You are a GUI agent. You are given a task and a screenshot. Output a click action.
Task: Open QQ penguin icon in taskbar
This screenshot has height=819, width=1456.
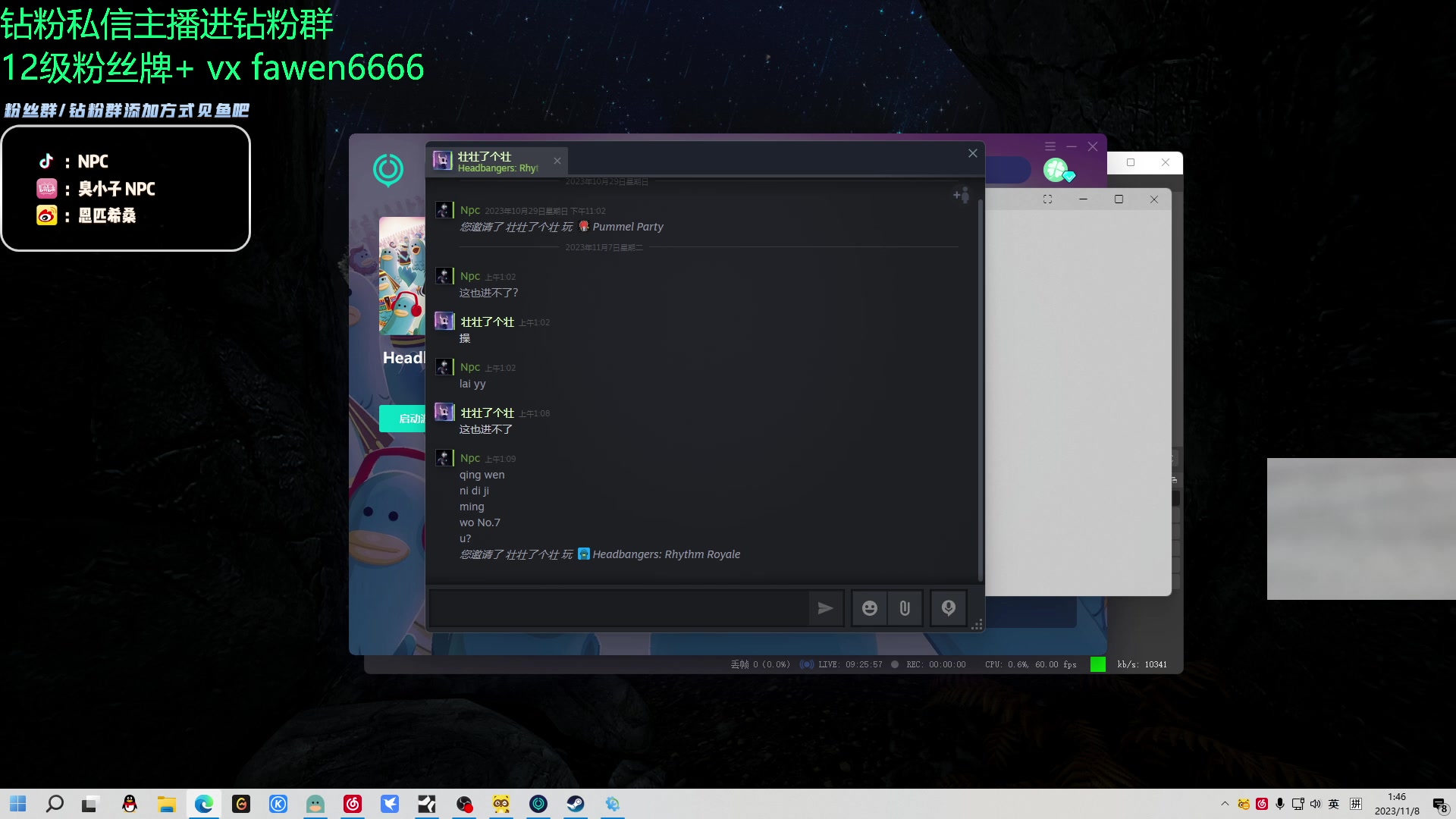[130, 804]
